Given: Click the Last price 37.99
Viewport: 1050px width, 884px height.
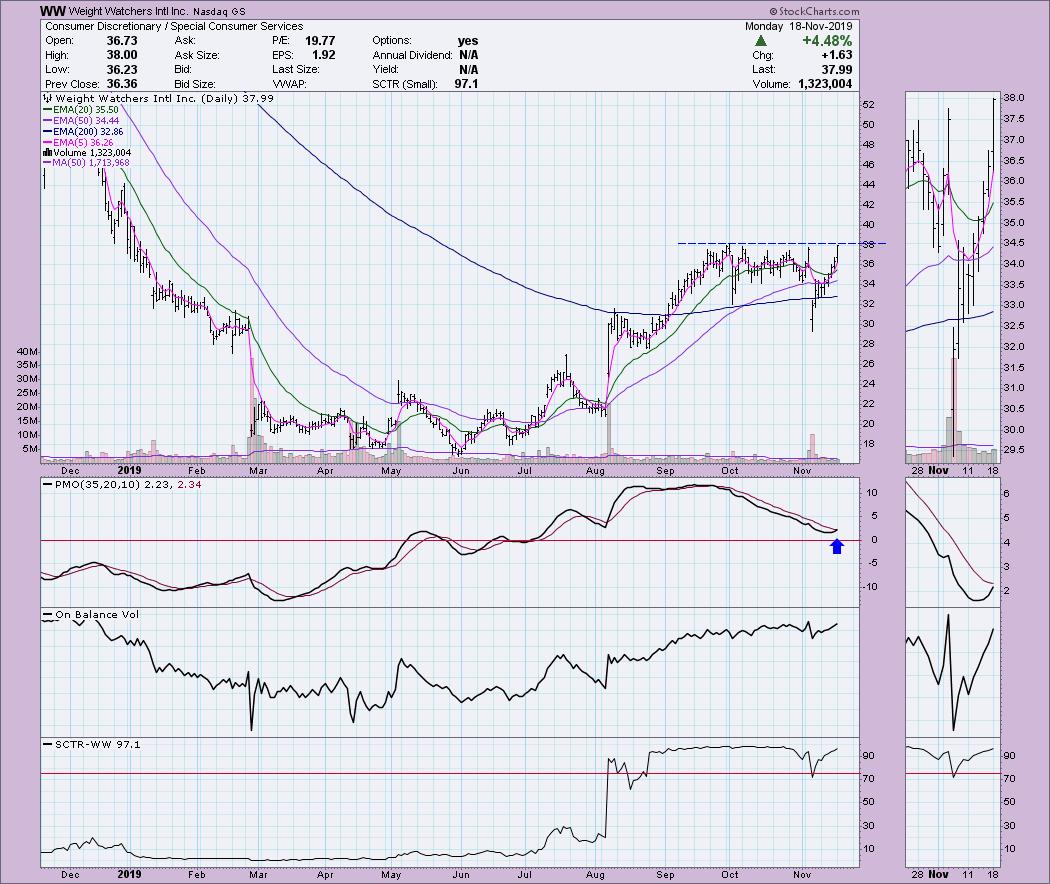Looking at the screenshot, I should pos(837,70).
